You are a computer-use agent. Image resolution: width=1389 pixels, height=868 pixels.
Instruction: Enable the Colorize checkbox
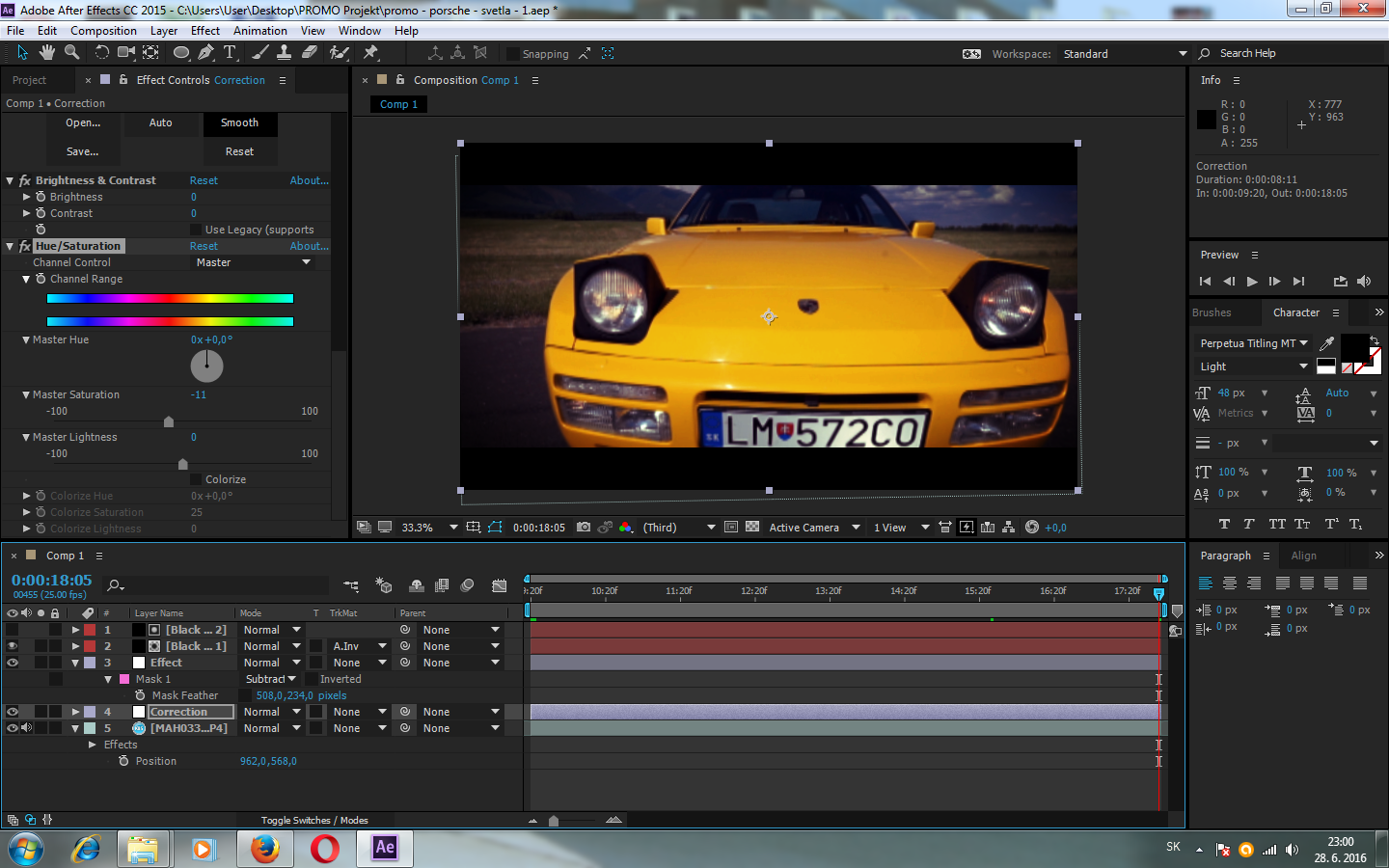point(196,479)
